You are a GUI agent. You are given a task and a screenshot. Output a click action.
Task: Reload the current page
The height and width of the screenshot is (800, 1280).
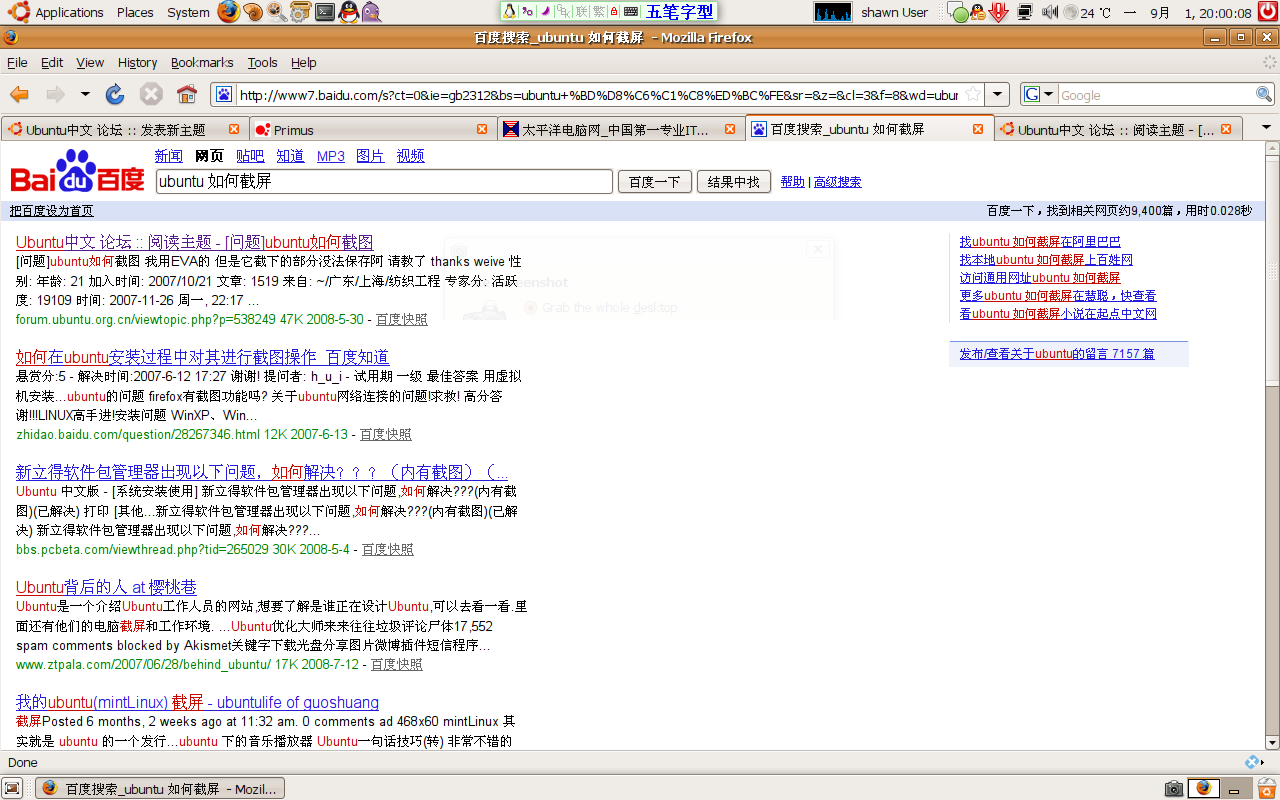(x=115, y=94)
